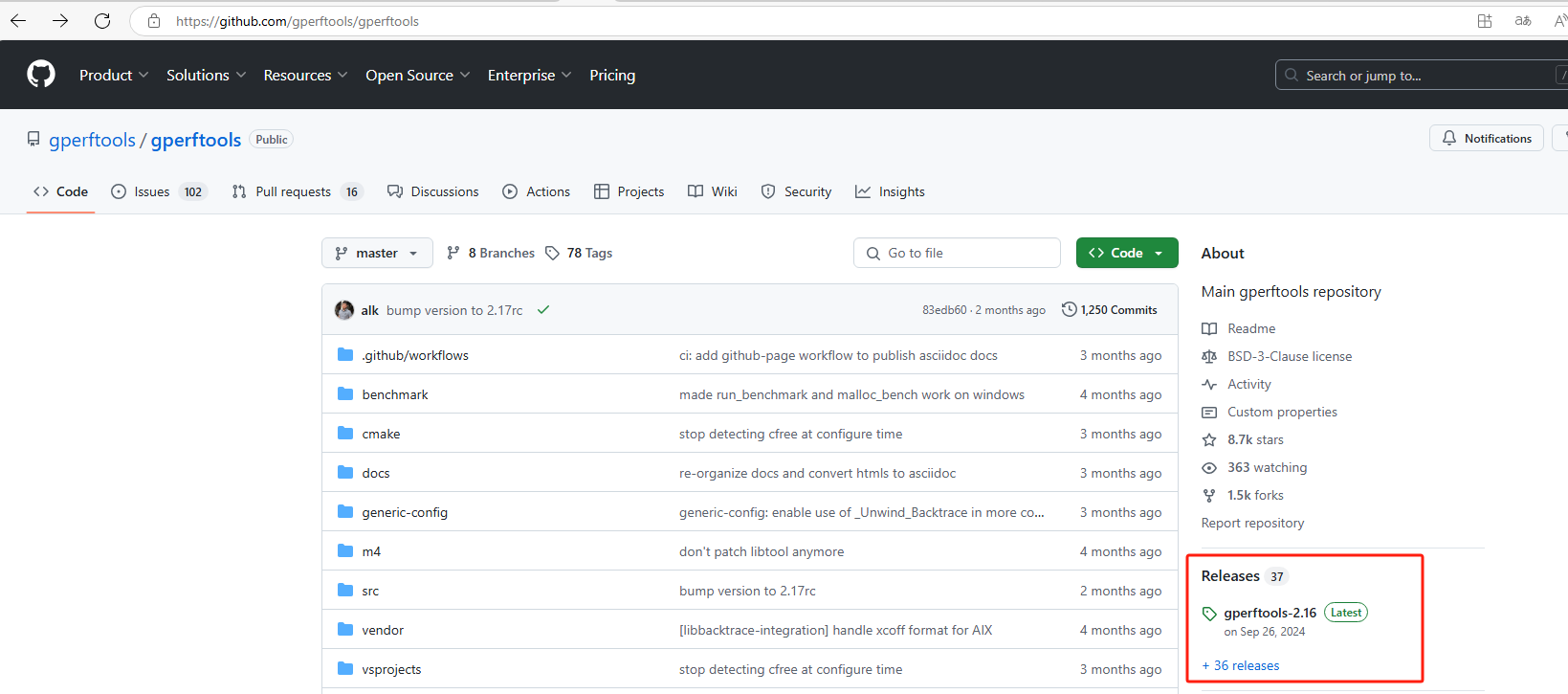Click the stars star icon
The height and width of the screenshot is (694, 1568).
pos(1209,439)
